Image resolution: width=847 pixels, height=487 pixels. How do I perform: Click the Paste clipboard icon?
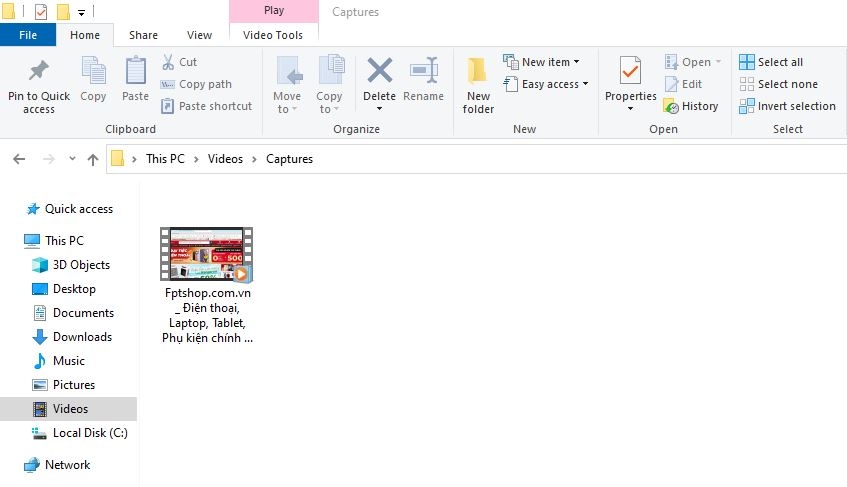(x=135, y=71)
